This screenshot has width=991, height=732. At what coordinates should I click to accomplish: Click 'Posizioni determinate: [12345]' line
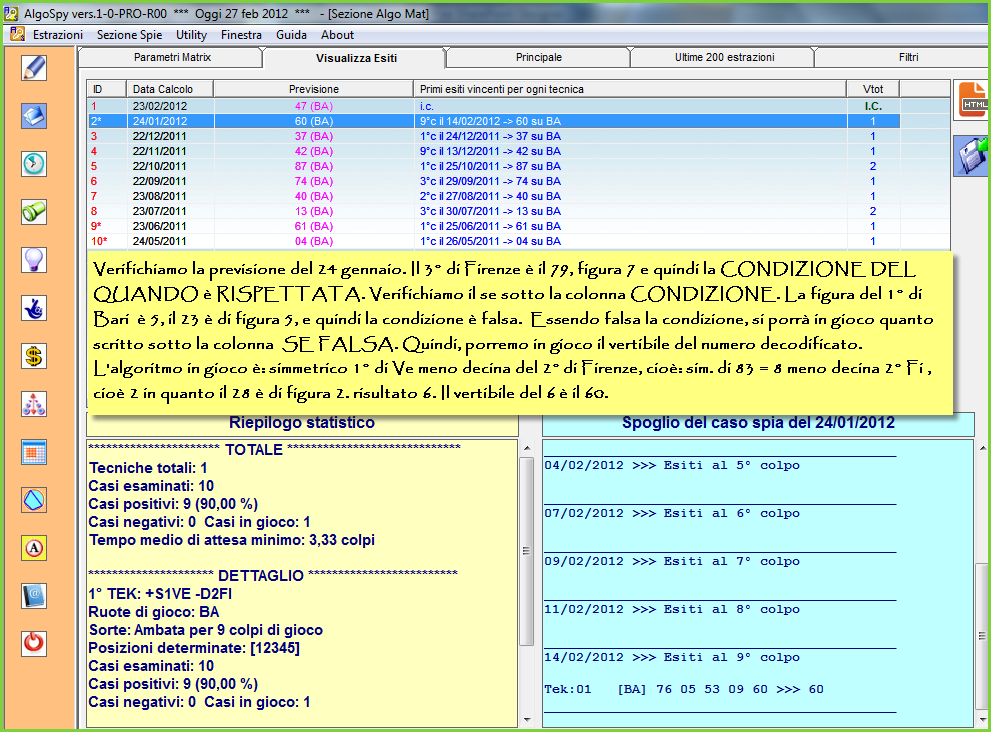click(x=194, y=649)
